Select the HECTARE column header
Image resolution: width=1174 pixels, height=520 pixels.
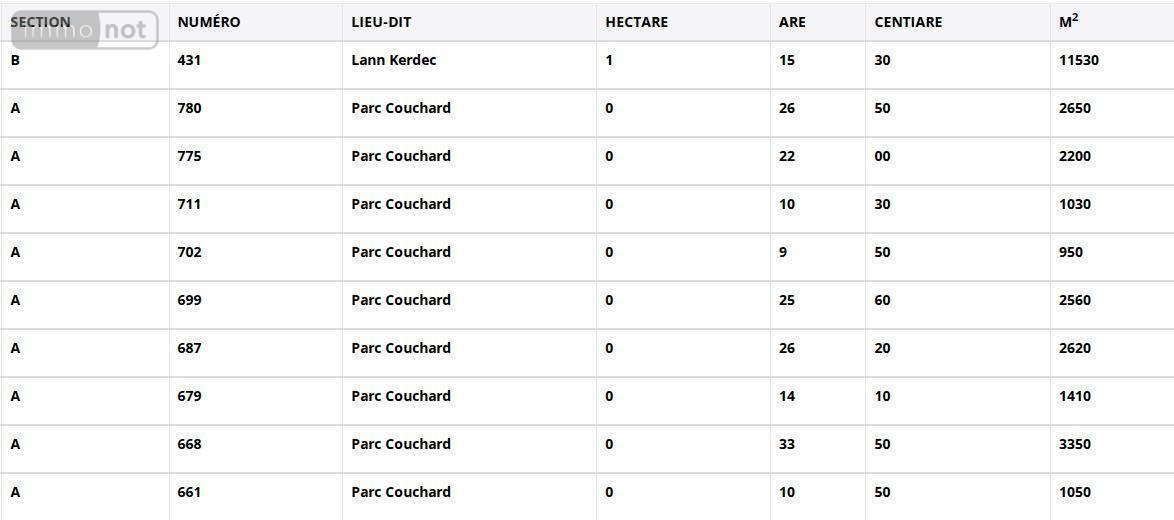click(636, 22)
